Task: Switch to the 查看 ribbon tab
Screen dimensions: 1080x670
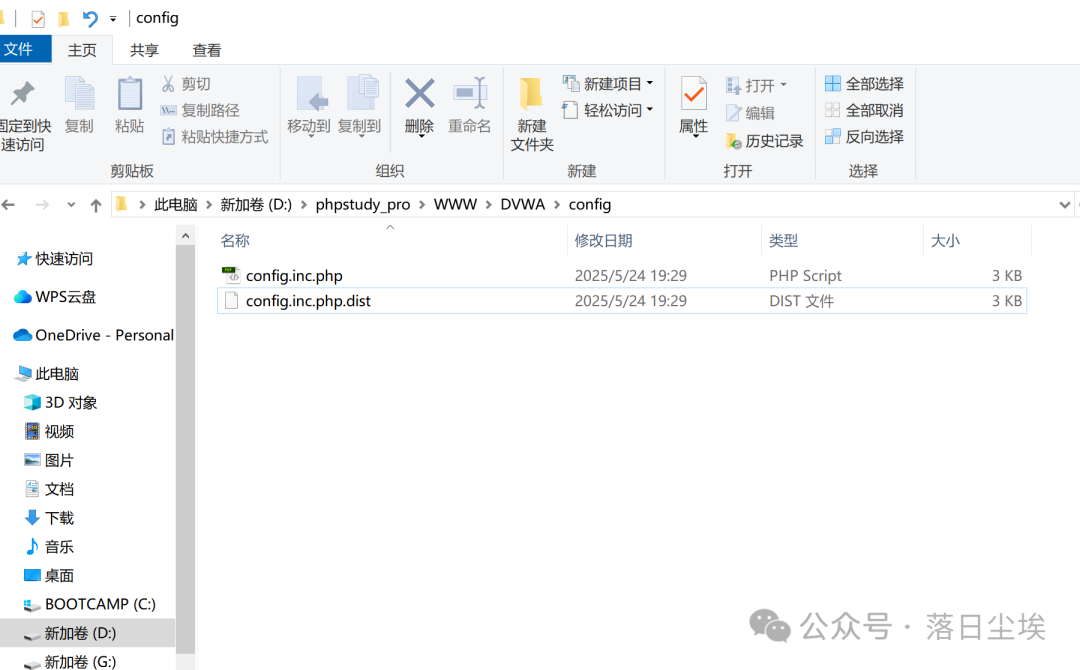Action: coord(207,50)
